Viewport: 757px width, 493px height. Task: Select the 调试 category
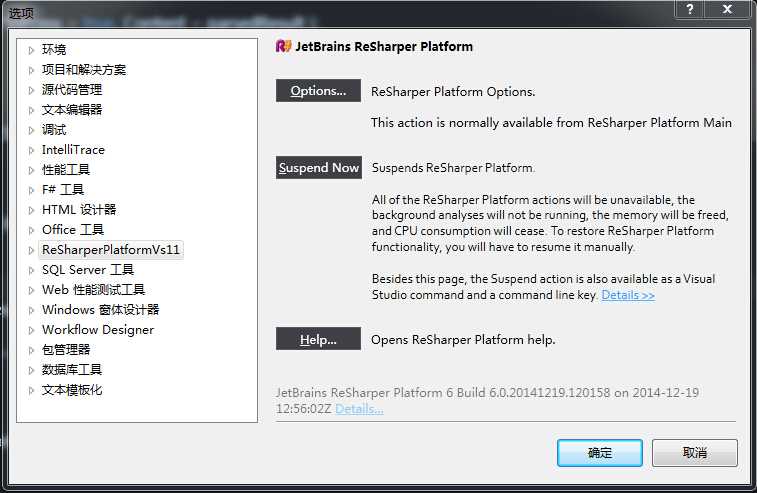coord(54,130)
